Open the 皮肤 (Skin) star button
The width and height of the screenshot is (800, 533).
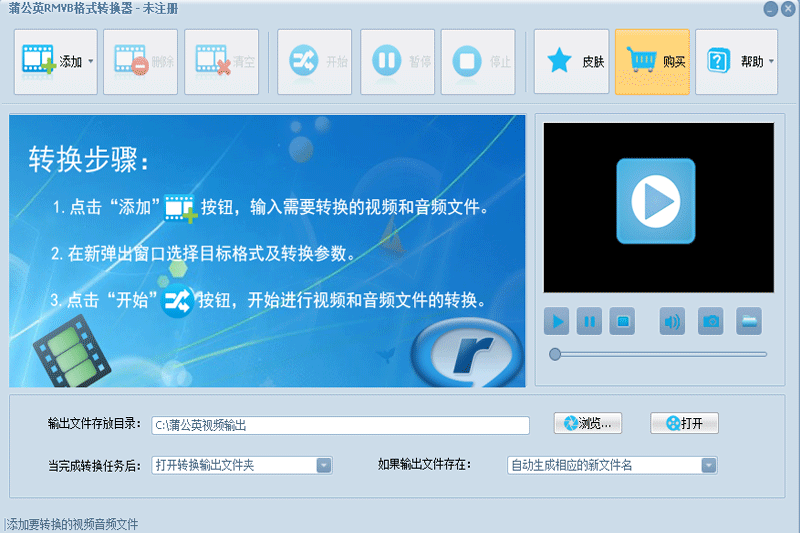tap(571, 62)
